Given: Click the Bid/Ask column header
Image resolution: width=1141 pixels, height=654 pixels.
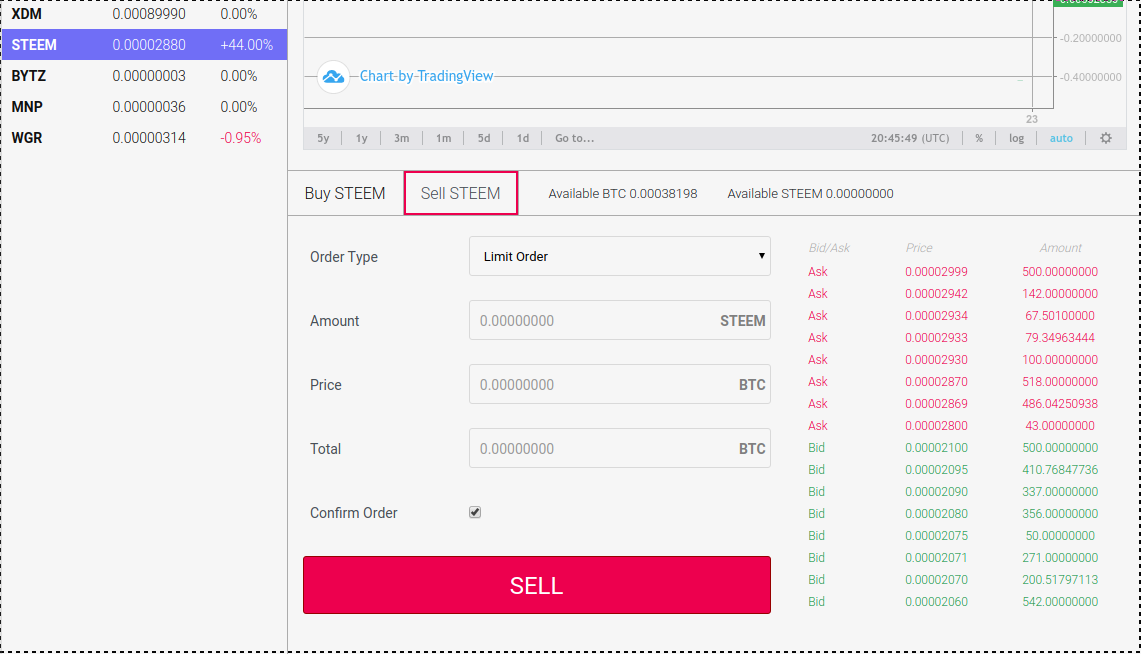Looking at the screenshot, I should click(x=830, y=248).
